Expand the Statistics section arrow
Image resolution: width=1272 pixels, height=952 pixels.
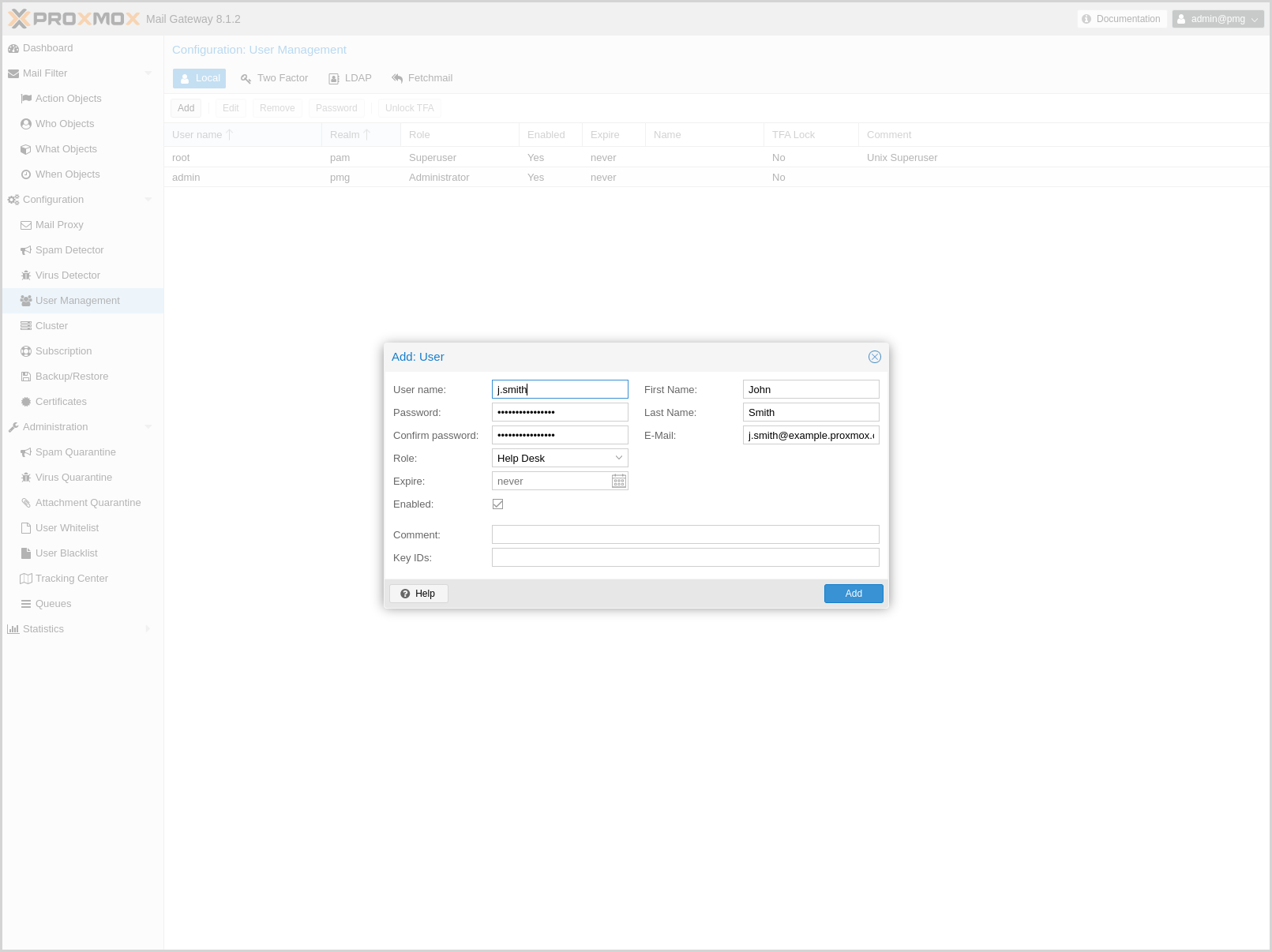(x=148, y=629)
